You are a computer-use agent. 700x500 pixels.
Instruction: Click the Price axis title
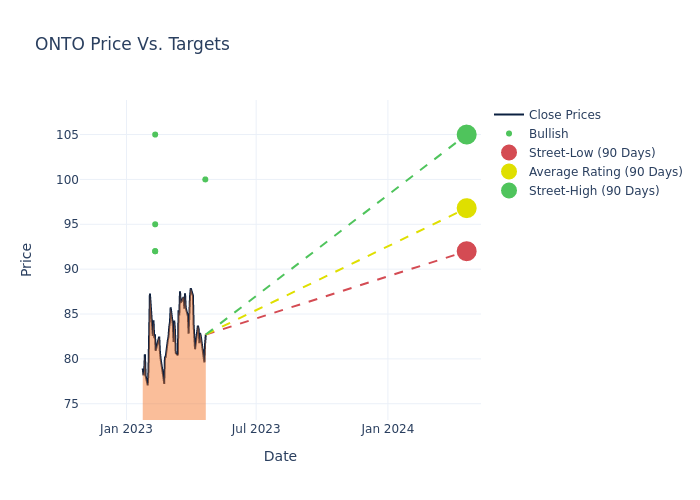(27, 259)
